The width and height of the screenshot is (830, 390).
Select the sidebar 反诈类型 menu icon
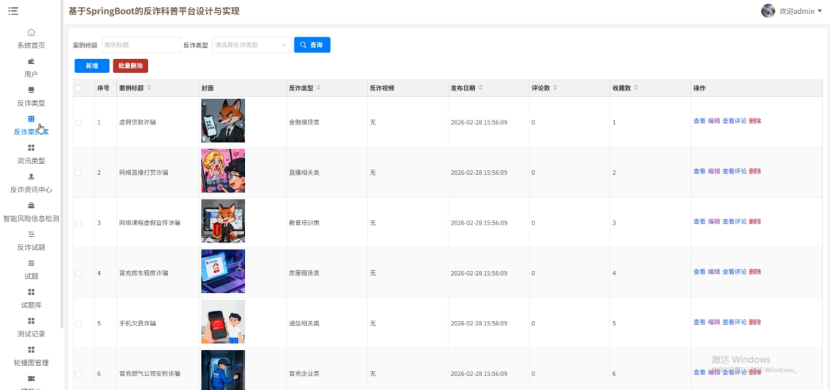tap(31, 90)
